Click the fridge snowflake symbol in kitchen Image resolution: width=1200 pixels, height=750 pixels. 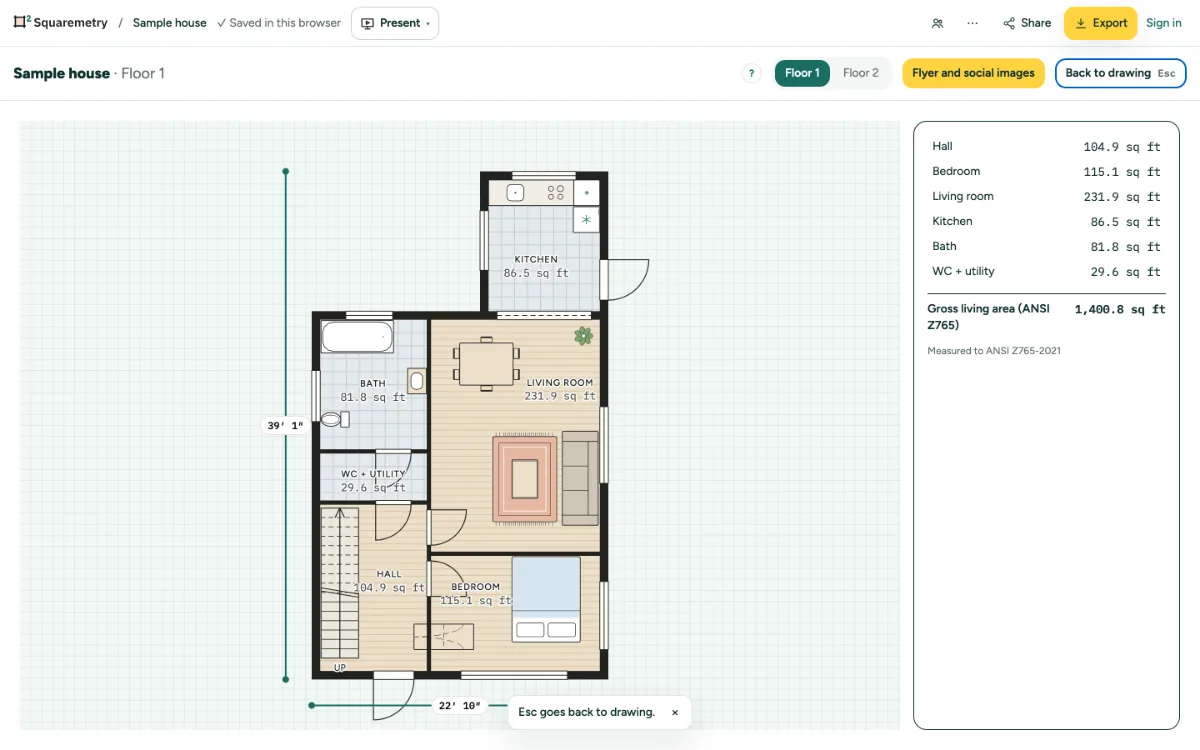[586, 219]
